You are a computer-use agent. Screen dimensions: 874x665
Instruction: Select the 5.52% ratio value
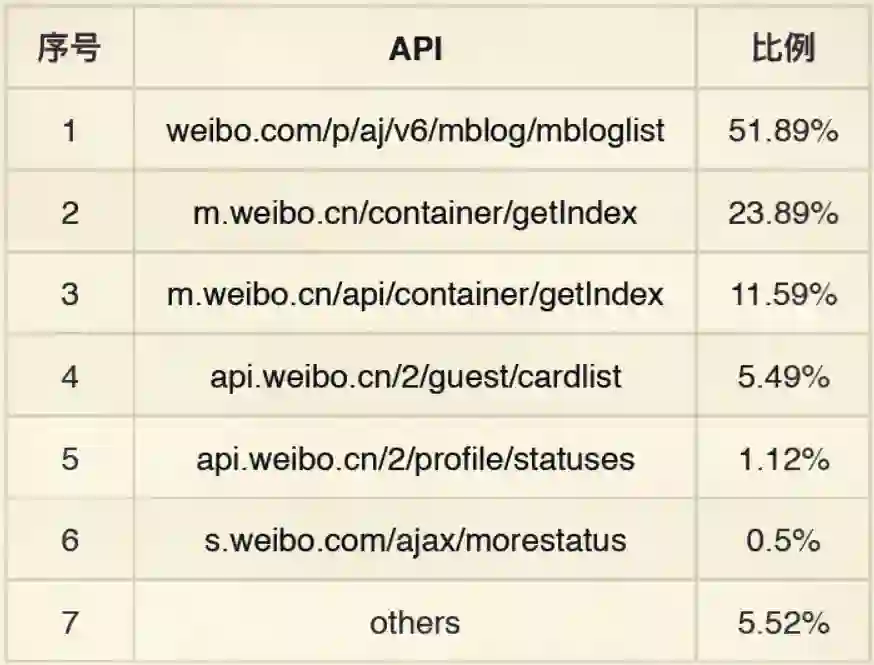coord(783,623)
